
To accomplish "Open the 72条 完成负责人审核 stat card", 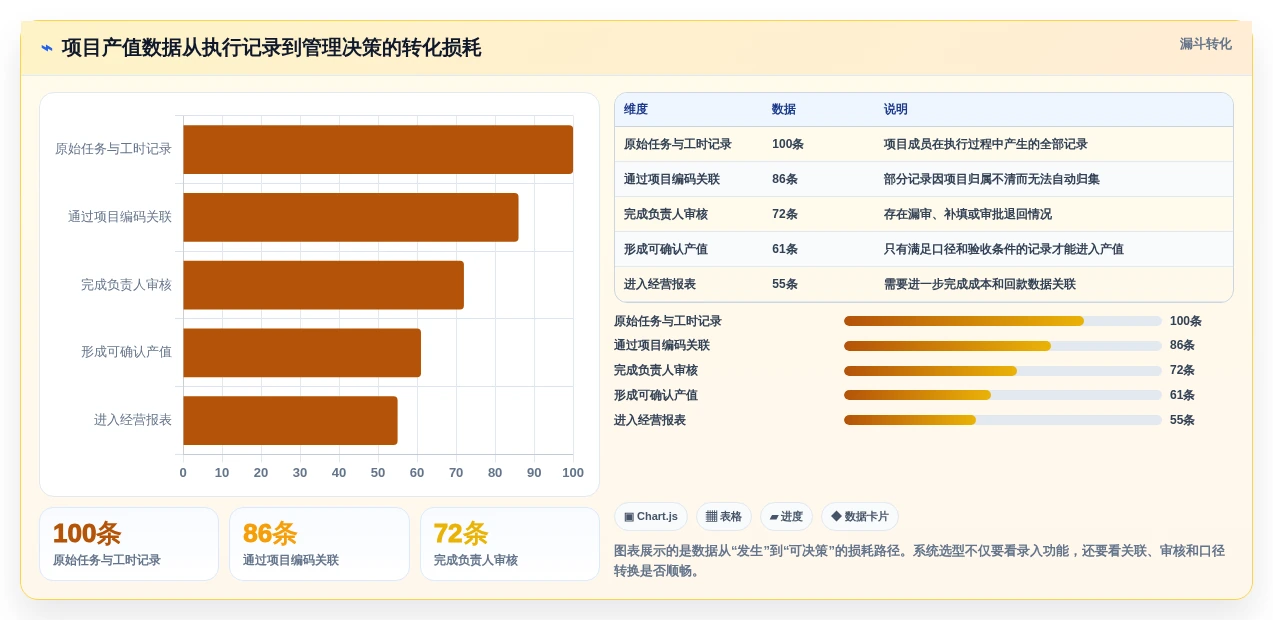I will pos(510,544).
